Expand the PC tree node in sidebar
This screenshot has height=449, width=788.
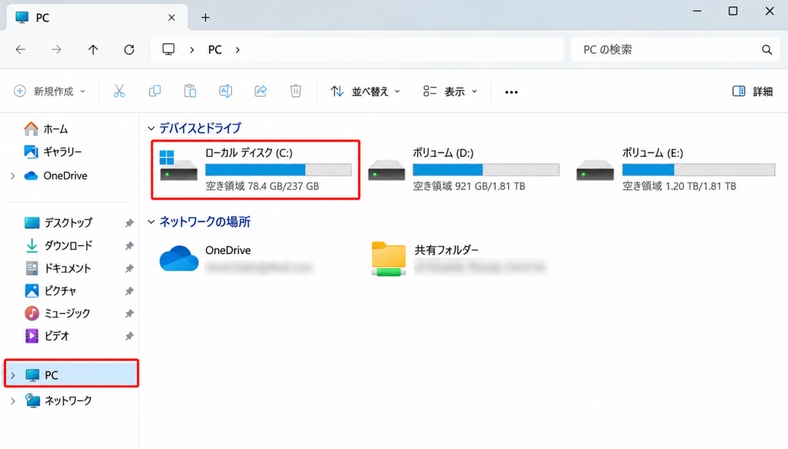tap(13, 375)
